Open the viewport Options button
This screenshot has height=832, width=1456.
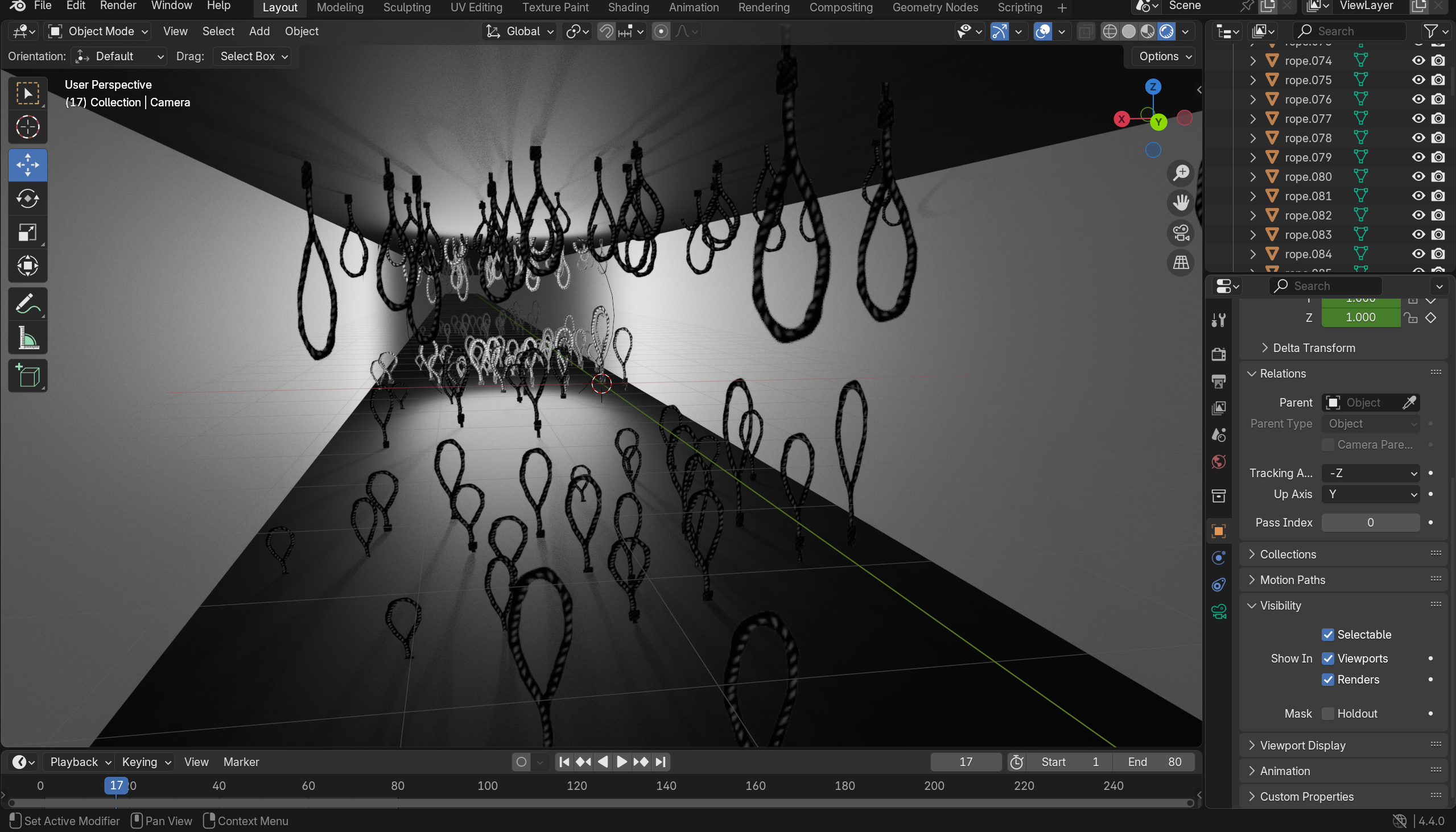pos(1164,56)
